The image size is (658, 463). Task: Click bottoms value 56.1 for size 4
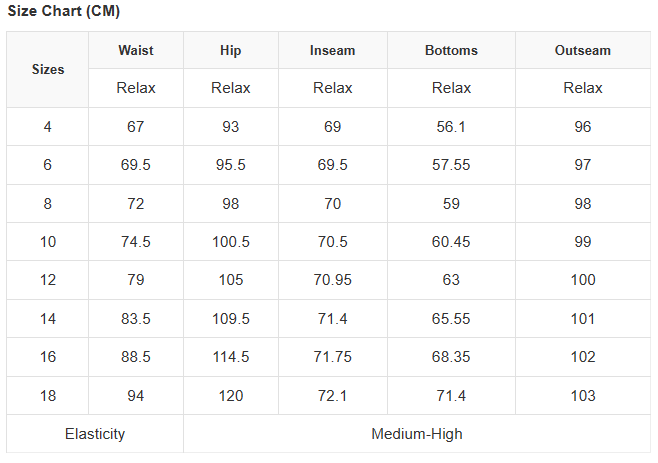point(451,127)
